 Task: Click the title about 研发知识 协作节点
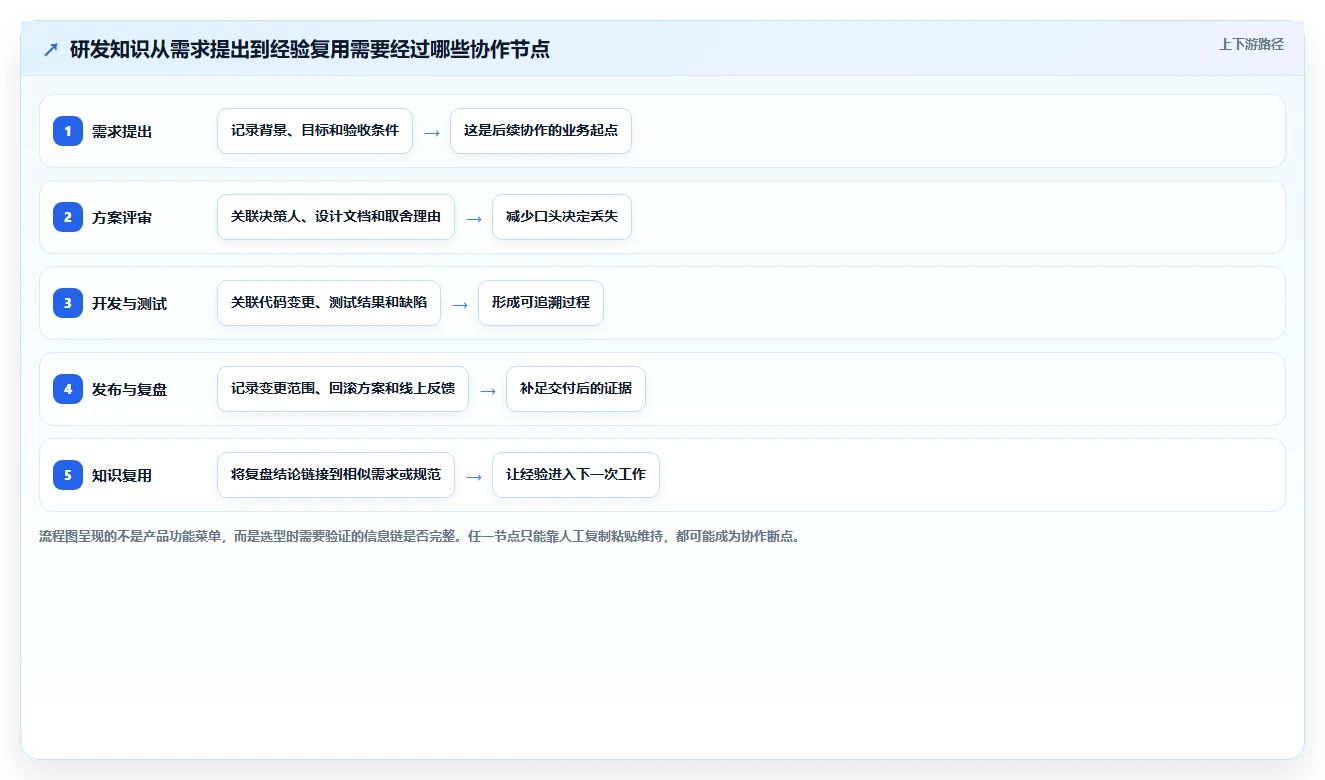pos(310,49)
